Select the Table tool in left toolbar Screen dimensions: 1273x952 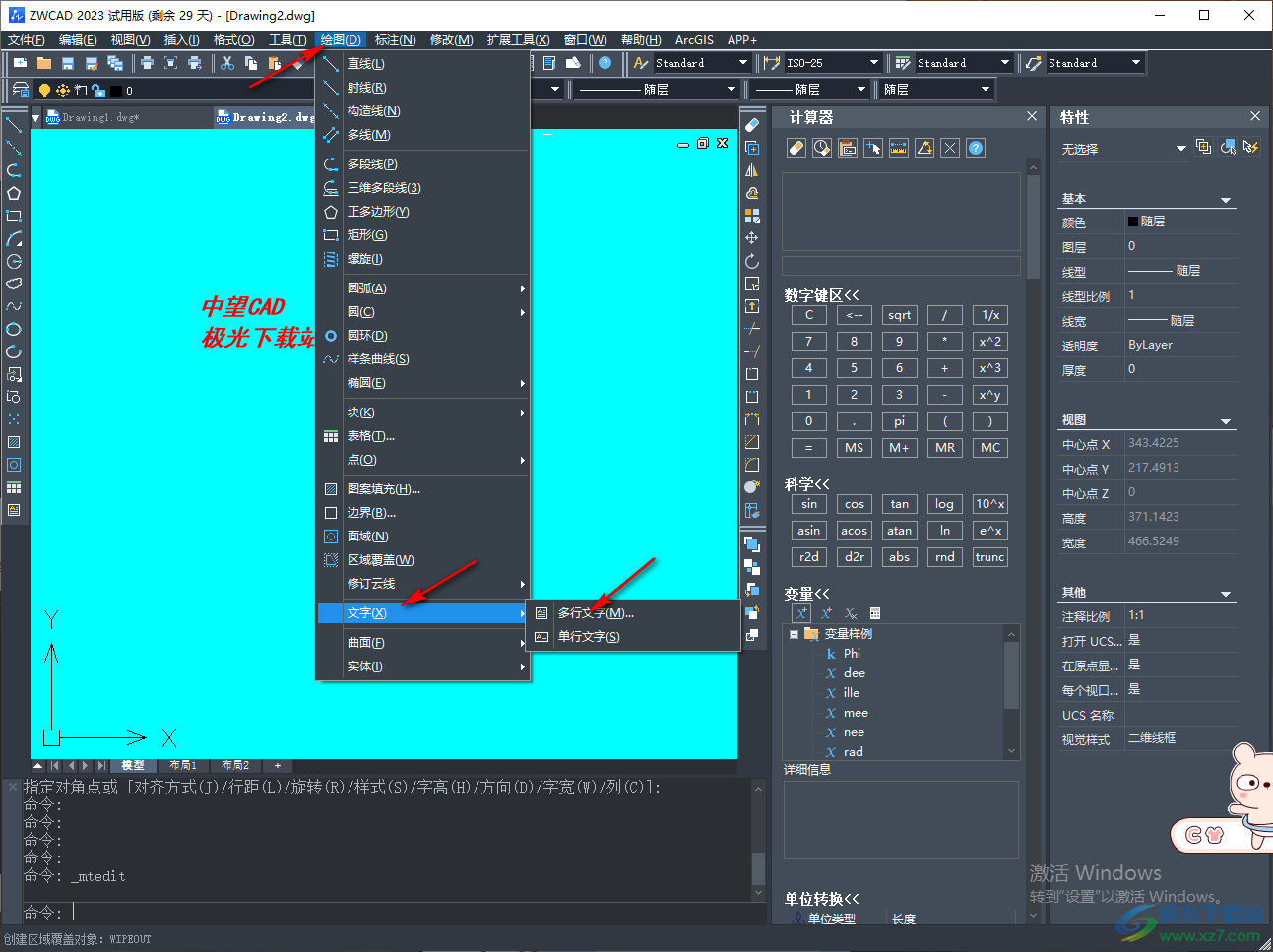click(x=14, y=487)
